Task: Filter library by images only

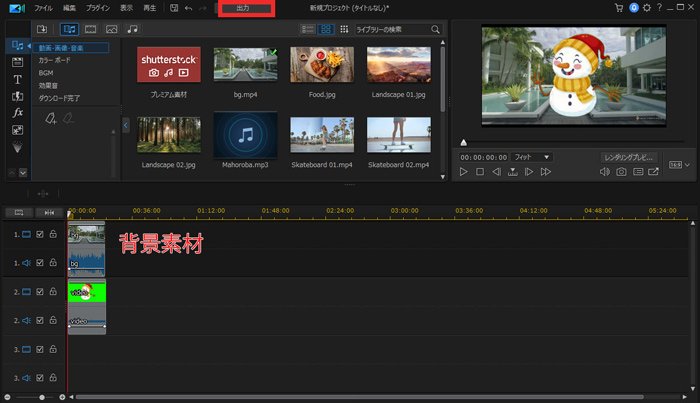Action: coord(112,29)
